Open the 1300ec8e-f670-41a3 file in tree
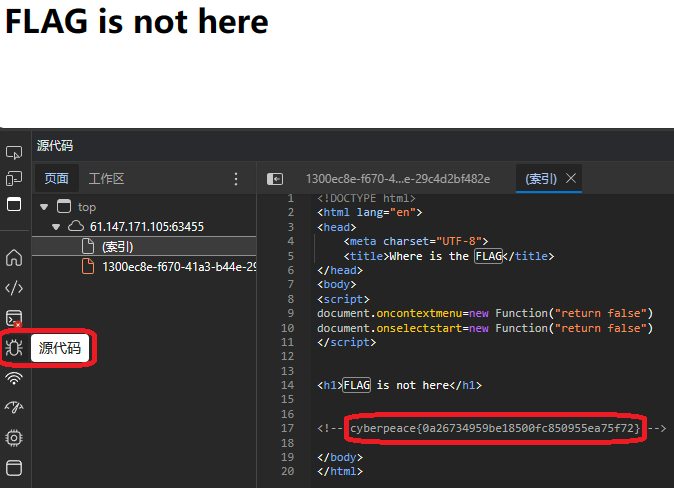This screenshot has width=674, height=488. click(x=144, y=267)
